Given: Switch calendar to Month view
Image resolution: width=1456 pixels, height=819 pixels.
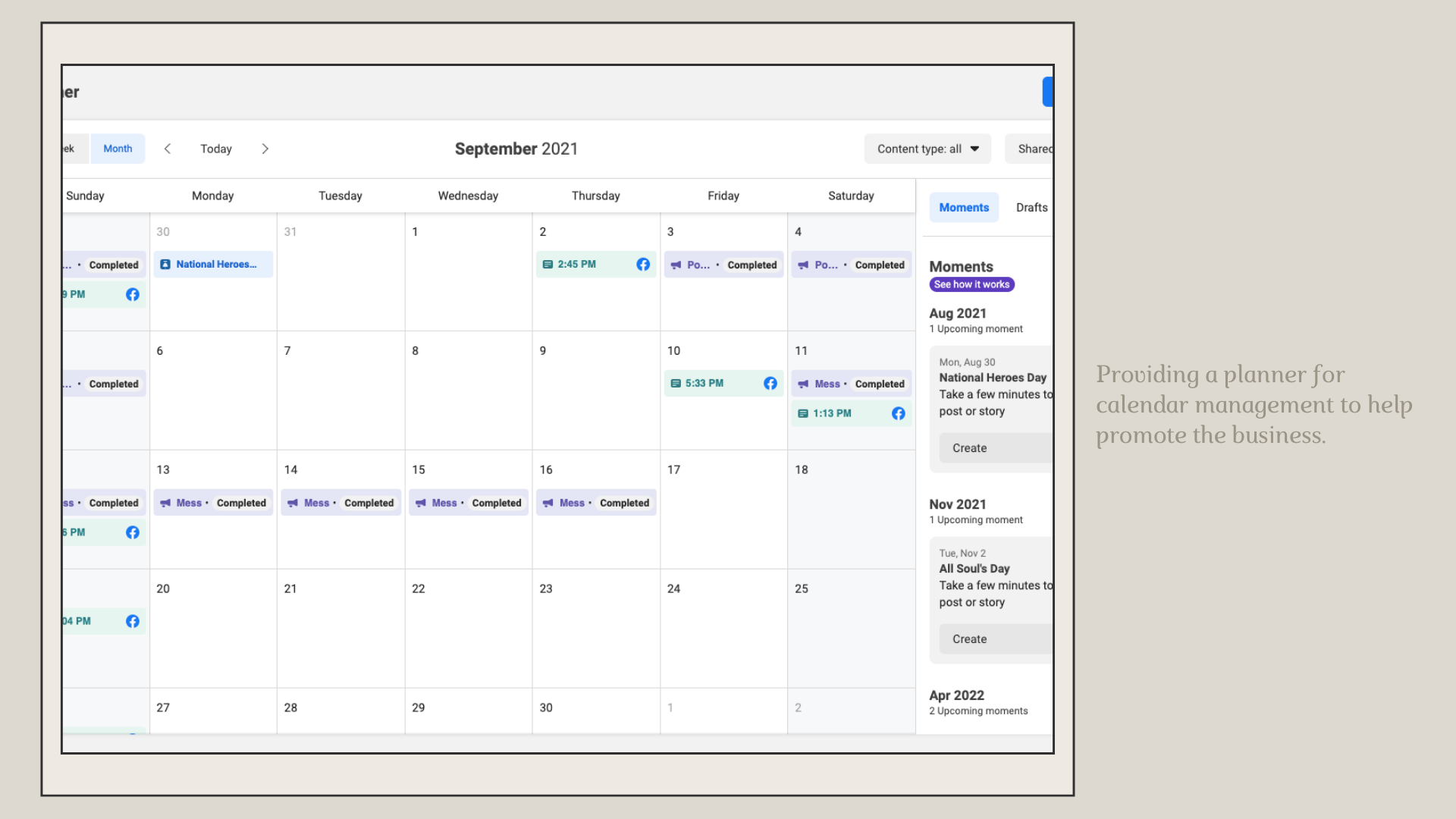Looking at the screenshot, I should (x=118, y=149).
